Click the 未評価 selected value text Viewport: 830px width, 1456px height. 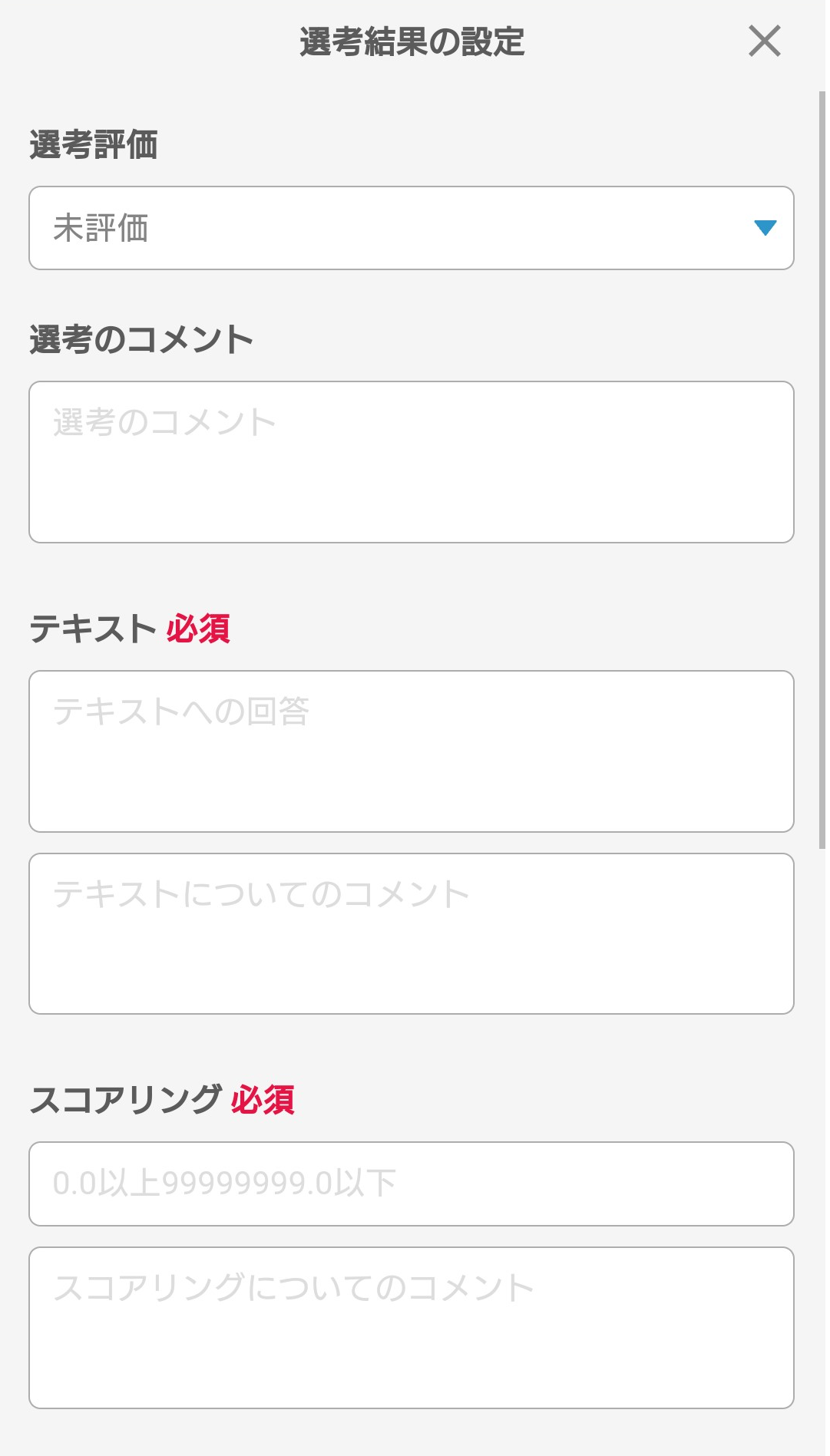(x=101, y=228)
